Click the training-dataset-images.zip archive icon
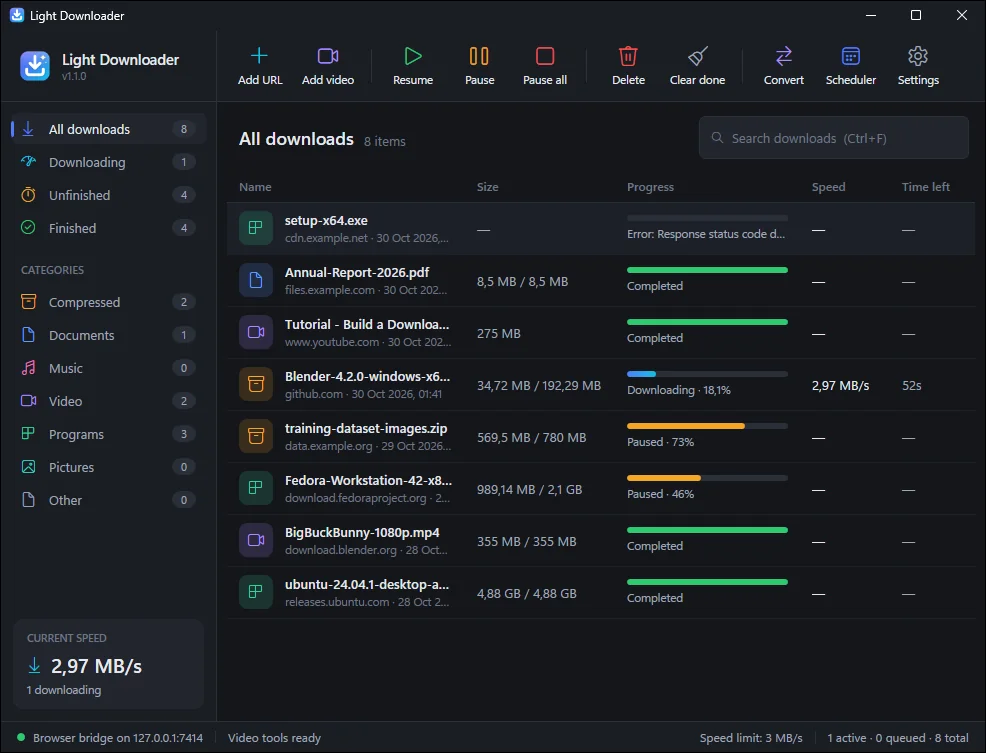This screenshot has height=753, width=986. click(255, 435)
